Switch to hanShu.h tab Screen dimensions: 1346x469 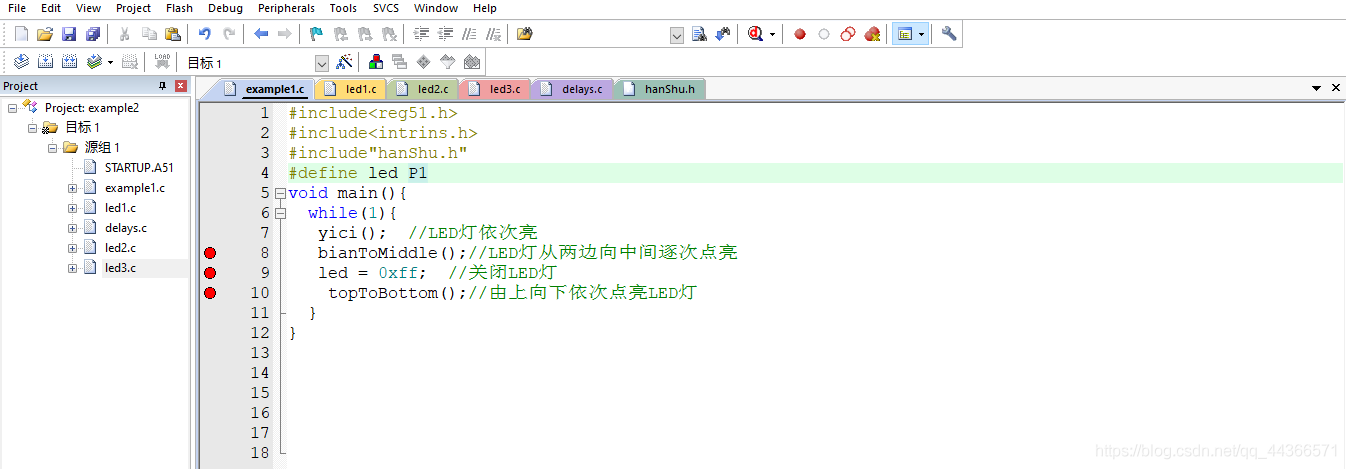click(x=660, y=89)
